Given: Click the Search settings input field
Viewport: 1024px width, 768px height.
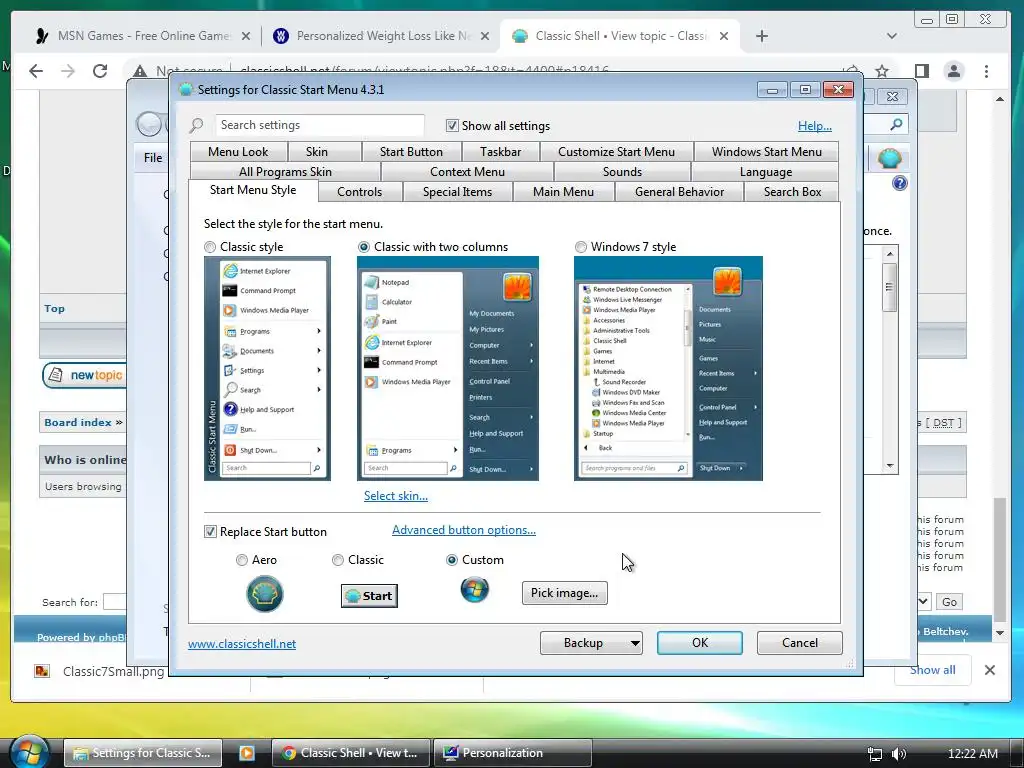Looking at the screenshot, I should tap(319, 125).
